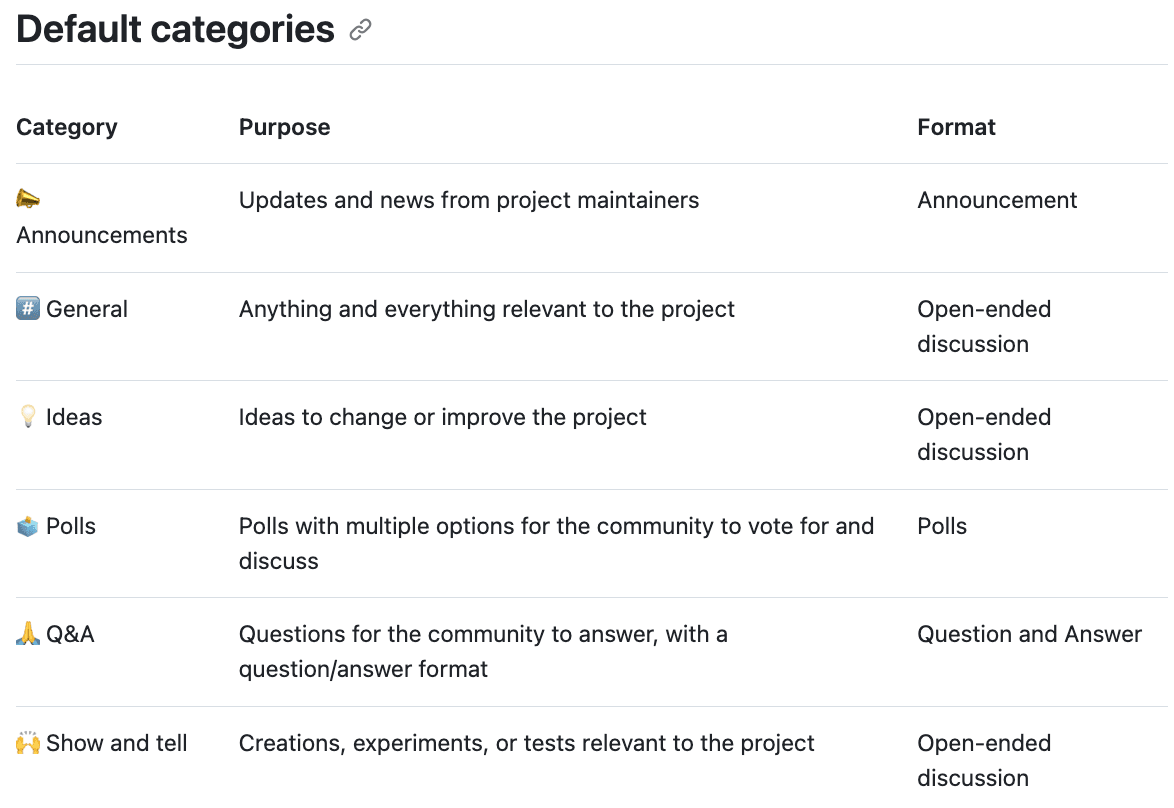Image resolution: width=1174 pixels, height=808 pixels.
Task: Select the Announcements category name
Action: point(102,235)
